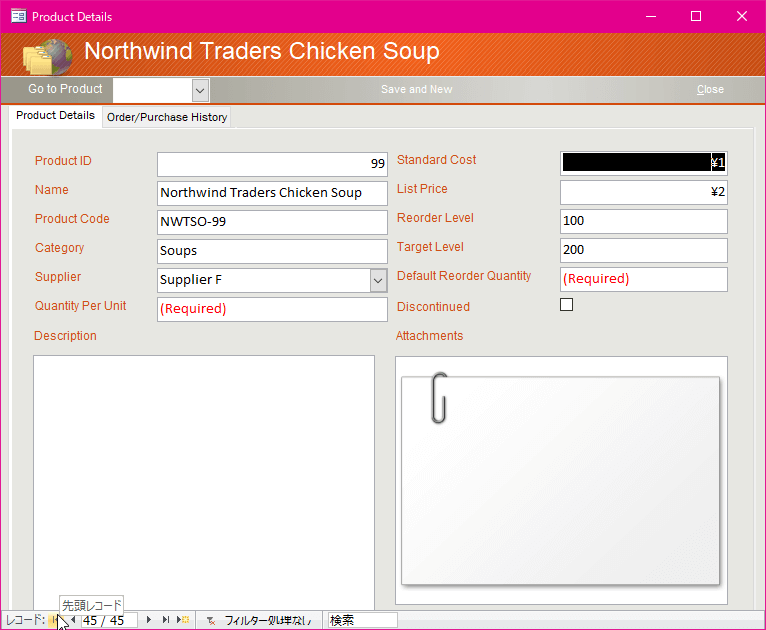Go to next record arrow
766x630 pixels.
coord(149,620)
